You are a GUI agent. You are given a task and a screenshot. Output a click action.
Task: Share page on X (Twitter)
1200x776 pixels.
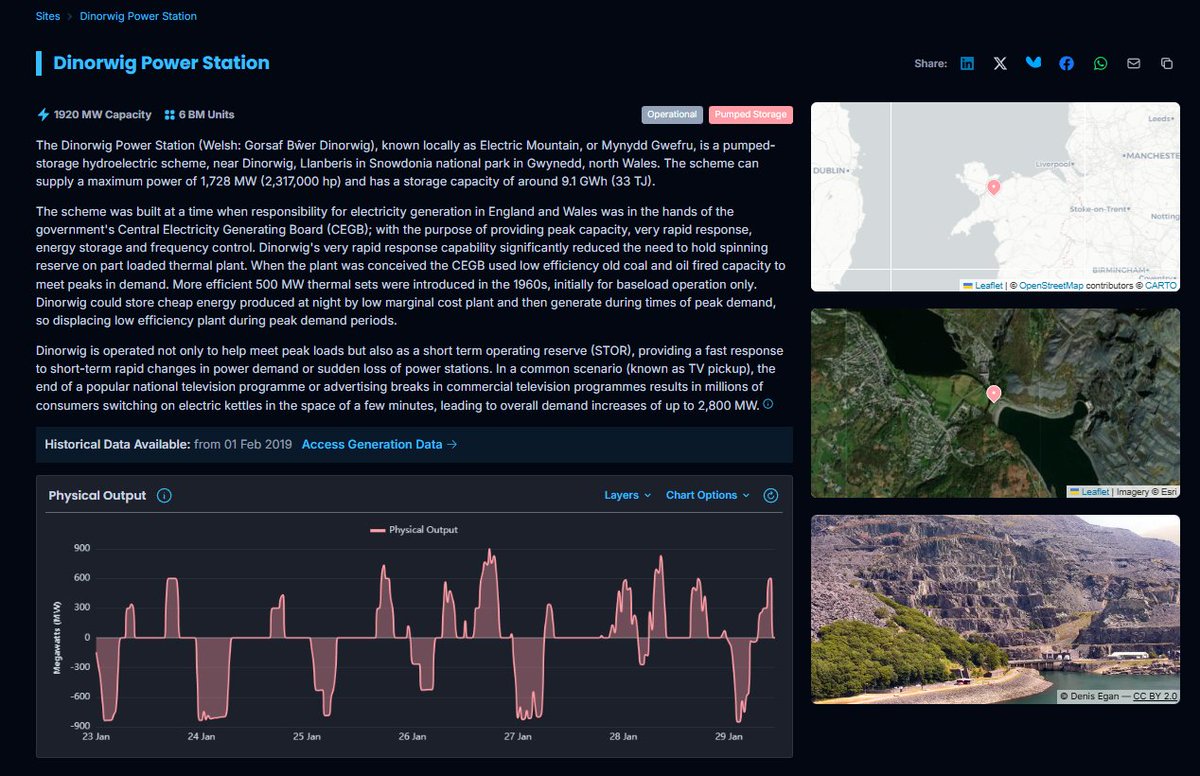1000,63
